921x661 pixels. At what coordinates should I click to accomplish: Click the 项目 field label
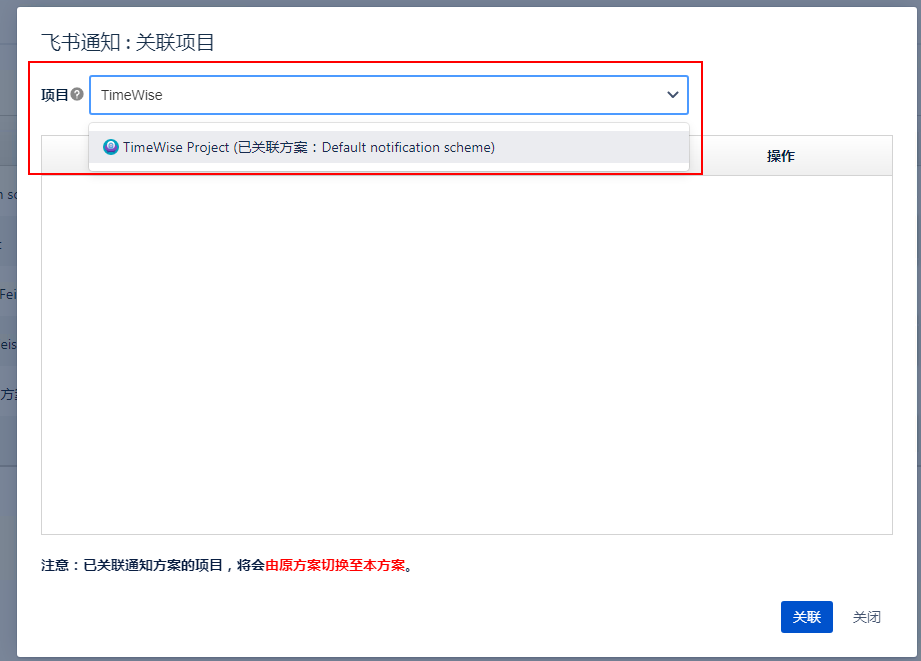click(54, 95)
